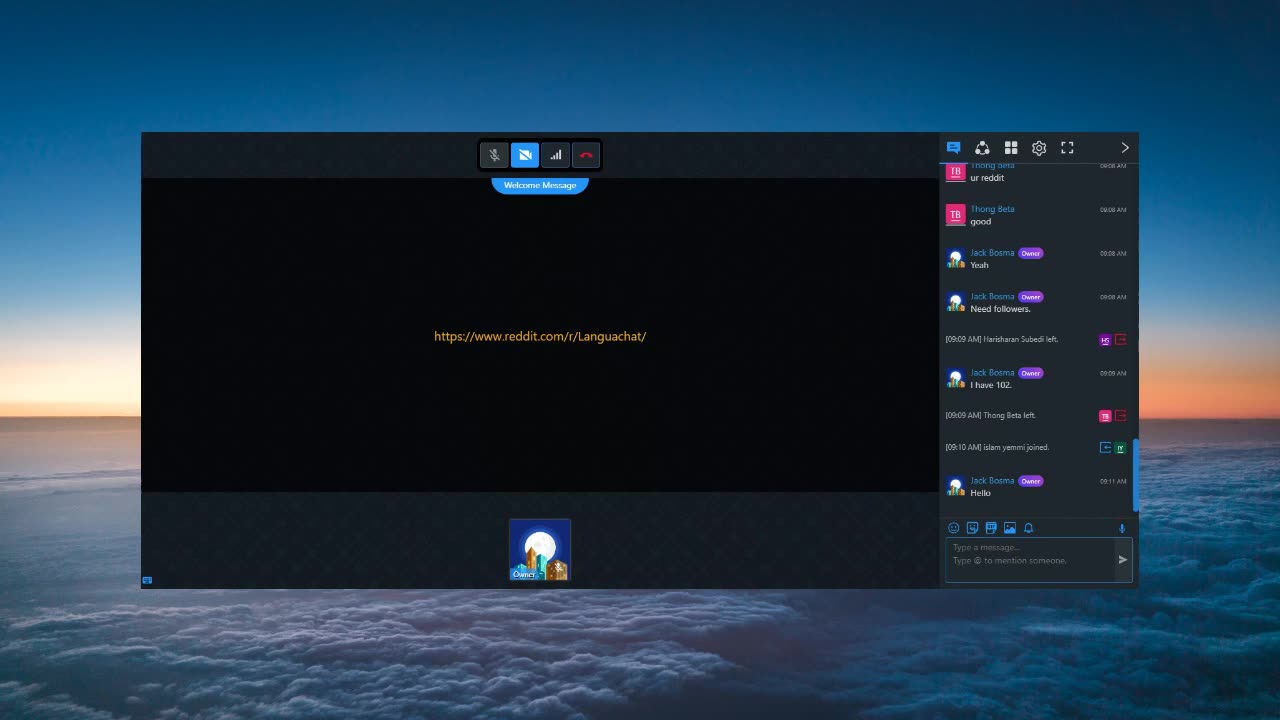Click Jack Bosma avatar beside 'Hello'
Image resolution: width=1280 pixels, height=720 pixels.
[955, 486]
